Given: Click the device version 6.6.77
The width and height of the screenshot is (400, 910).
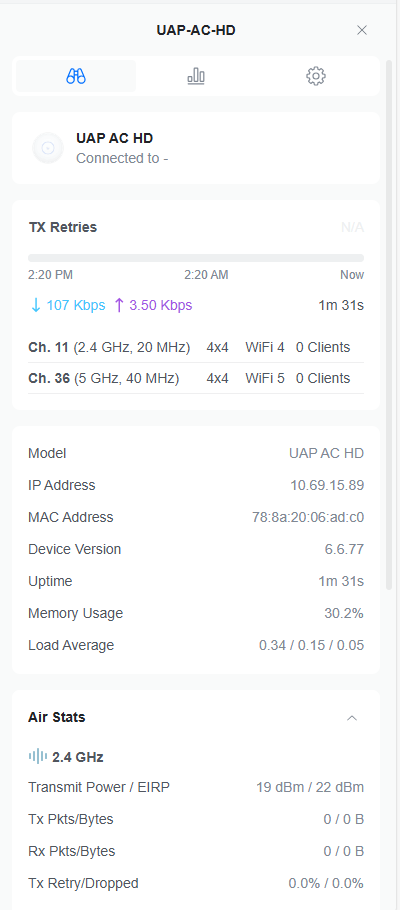Looking at the screenshot, I should [344, 549].
